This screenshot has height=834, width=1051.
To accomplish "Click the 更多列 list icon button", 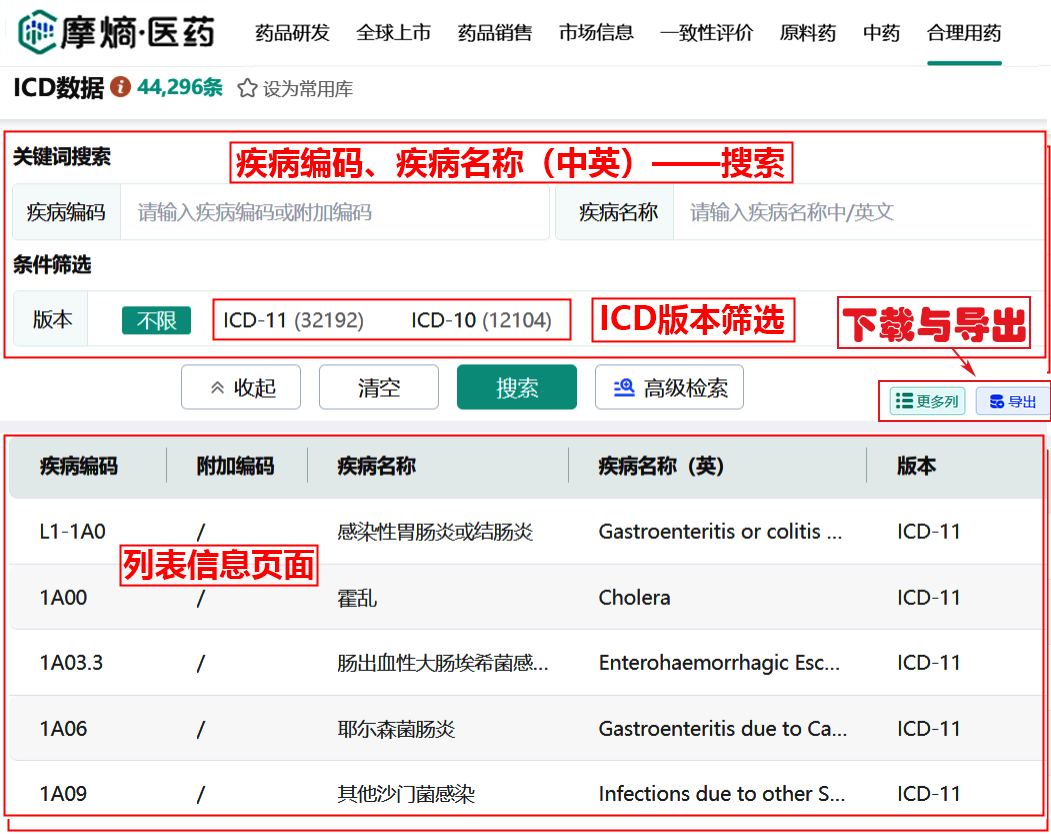I will point(927,401).
